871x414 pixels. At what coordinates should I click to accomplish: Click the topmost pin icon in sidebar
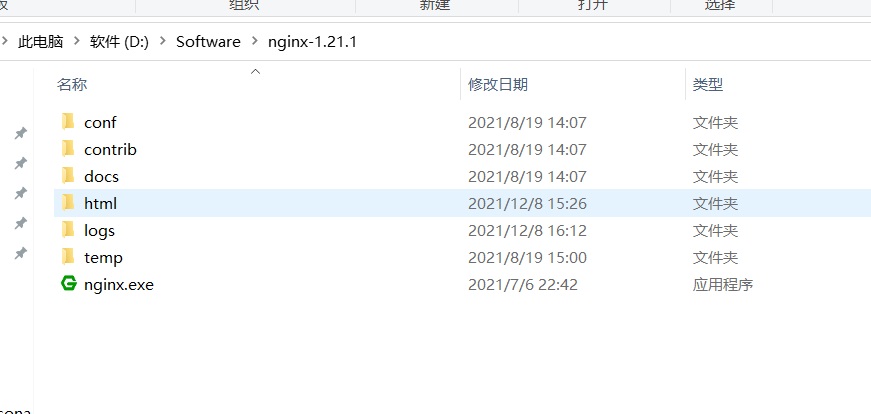coord(21,133)
